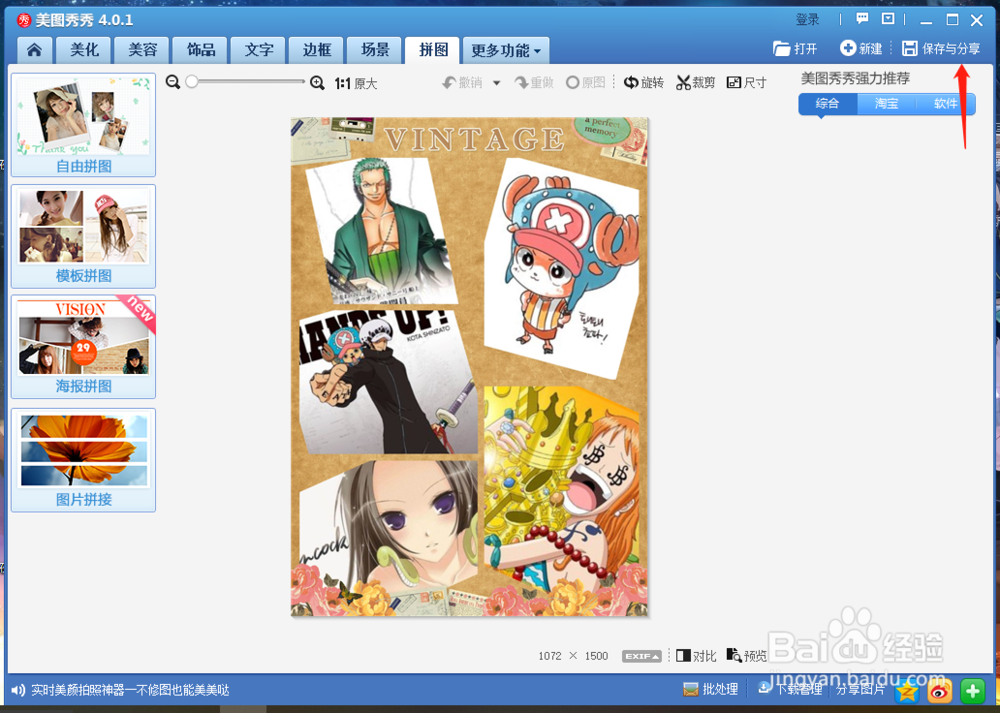Open the 裁剪 (crop) tool

tap(696, 82)
